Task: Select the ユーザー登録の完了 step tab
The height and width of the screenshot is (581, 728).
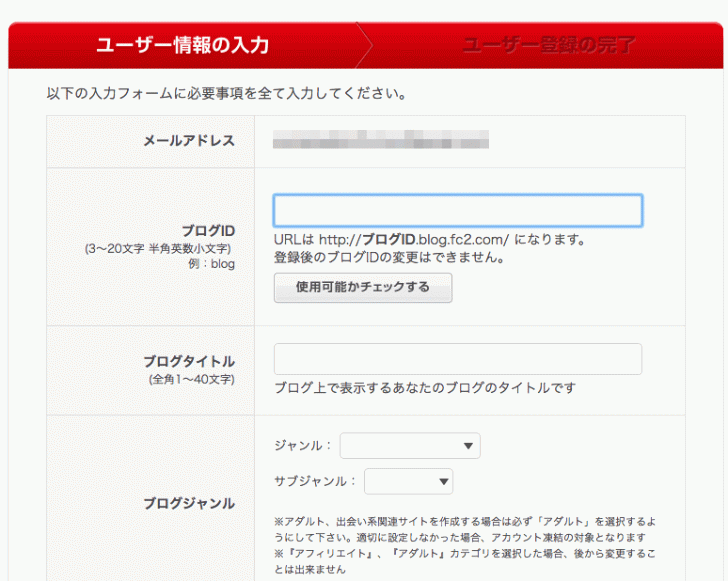Action: [x=548, y=45]
